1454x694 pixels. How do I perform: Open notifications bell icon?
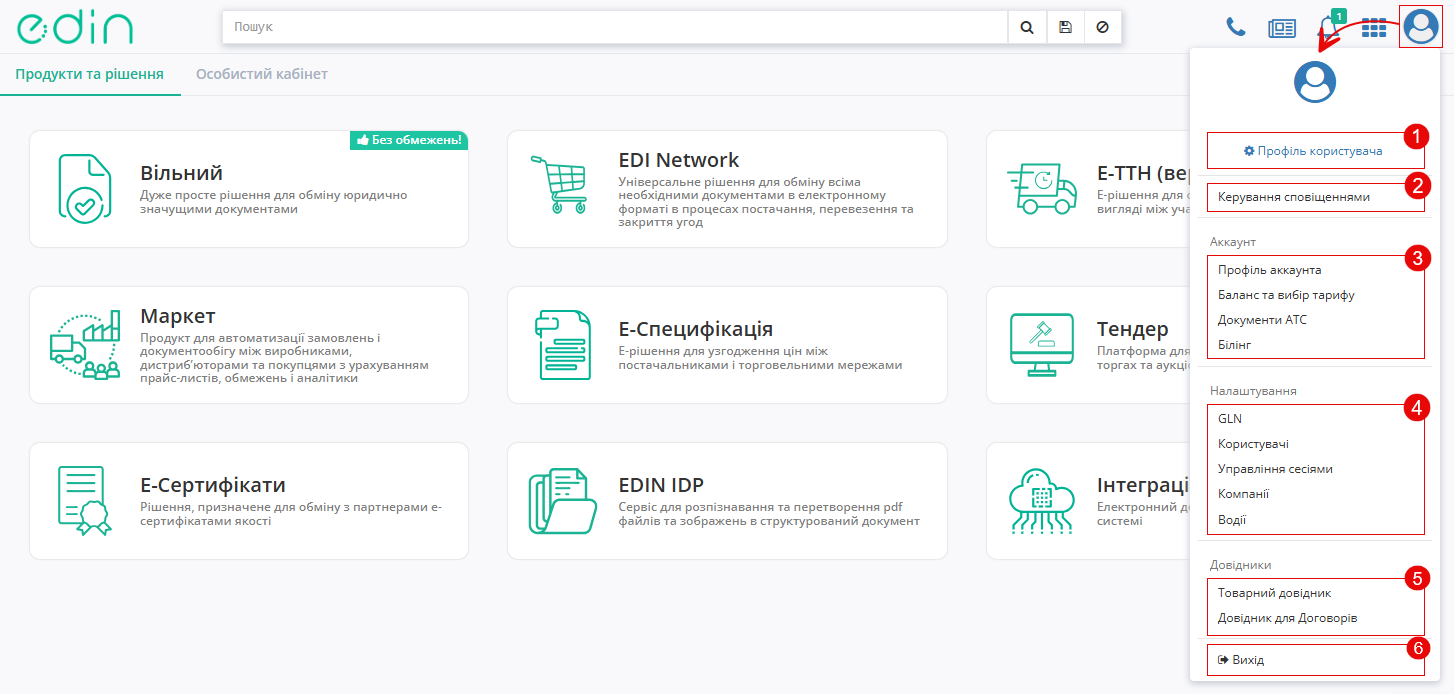1330,27
